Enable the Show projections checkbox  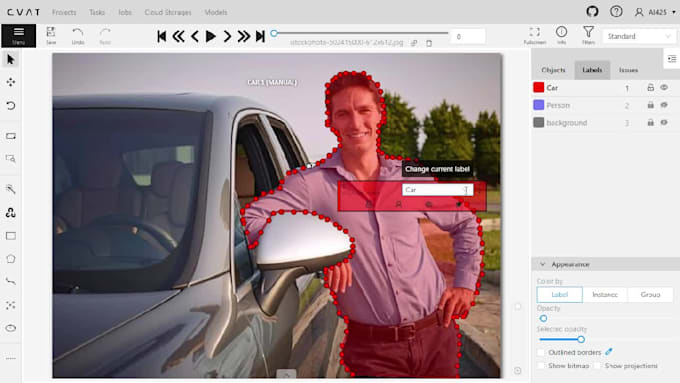pos(598,366)
